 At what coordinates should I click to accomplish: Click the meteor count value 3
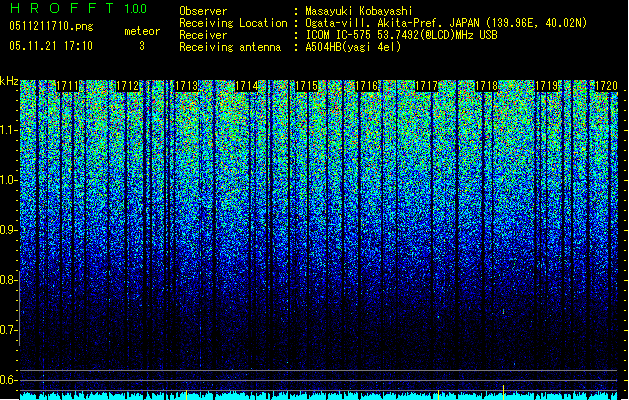coord(142,46)
